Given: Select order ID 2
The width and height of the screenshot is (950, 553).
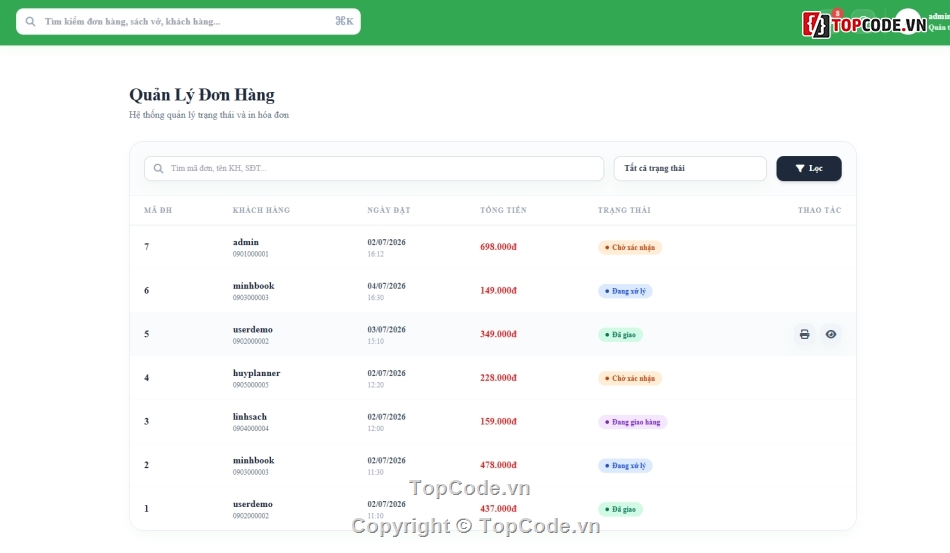Looking at the screenshot, I should point(147,465).
